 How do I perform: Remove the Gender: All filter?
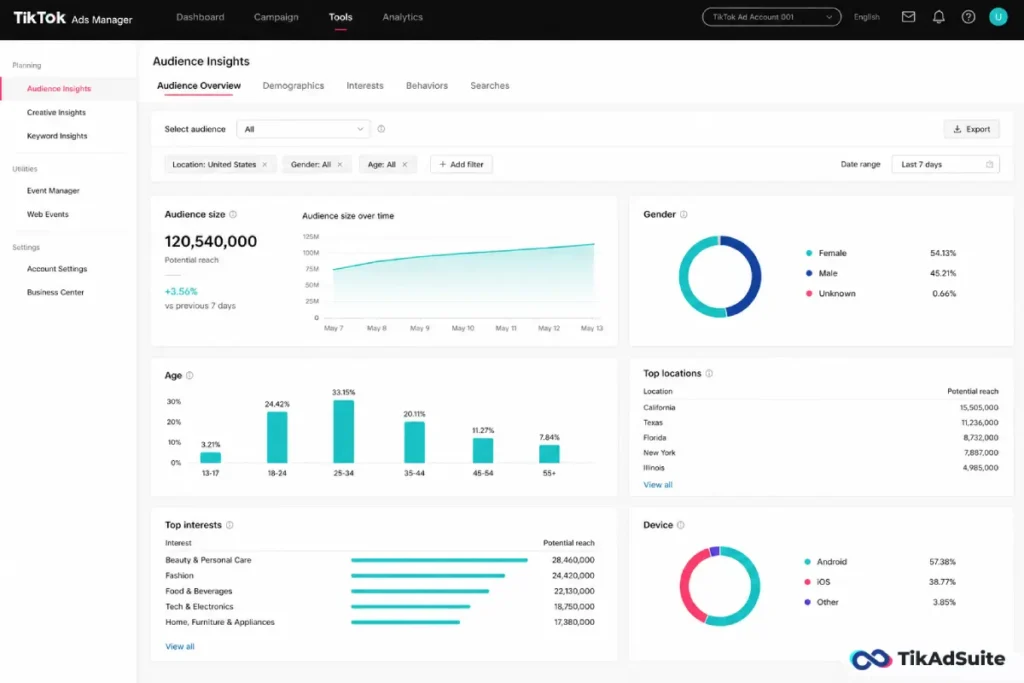click(340, 165)
